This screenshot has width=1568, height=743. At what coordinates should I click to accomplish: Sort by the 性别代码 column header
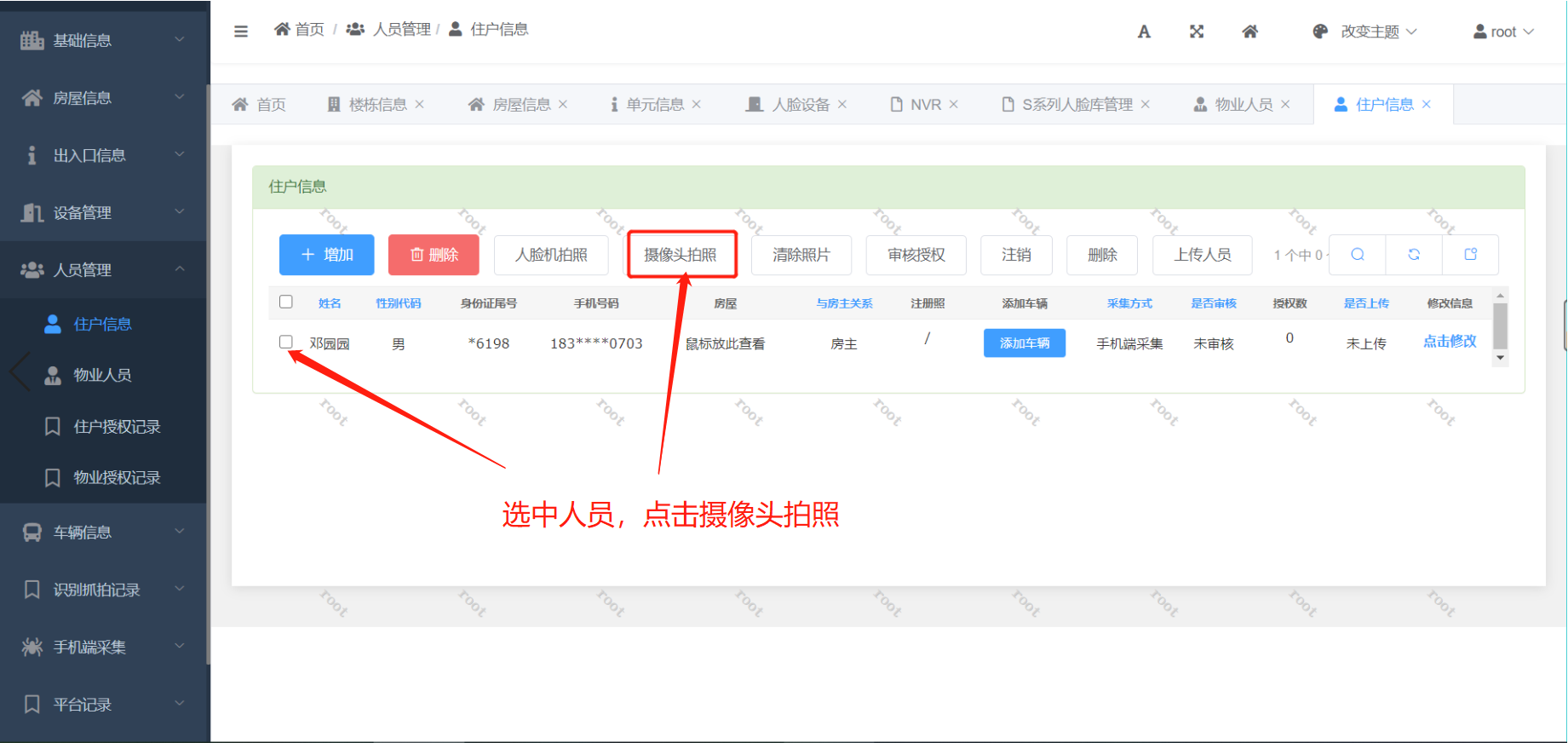coord(399,303)
